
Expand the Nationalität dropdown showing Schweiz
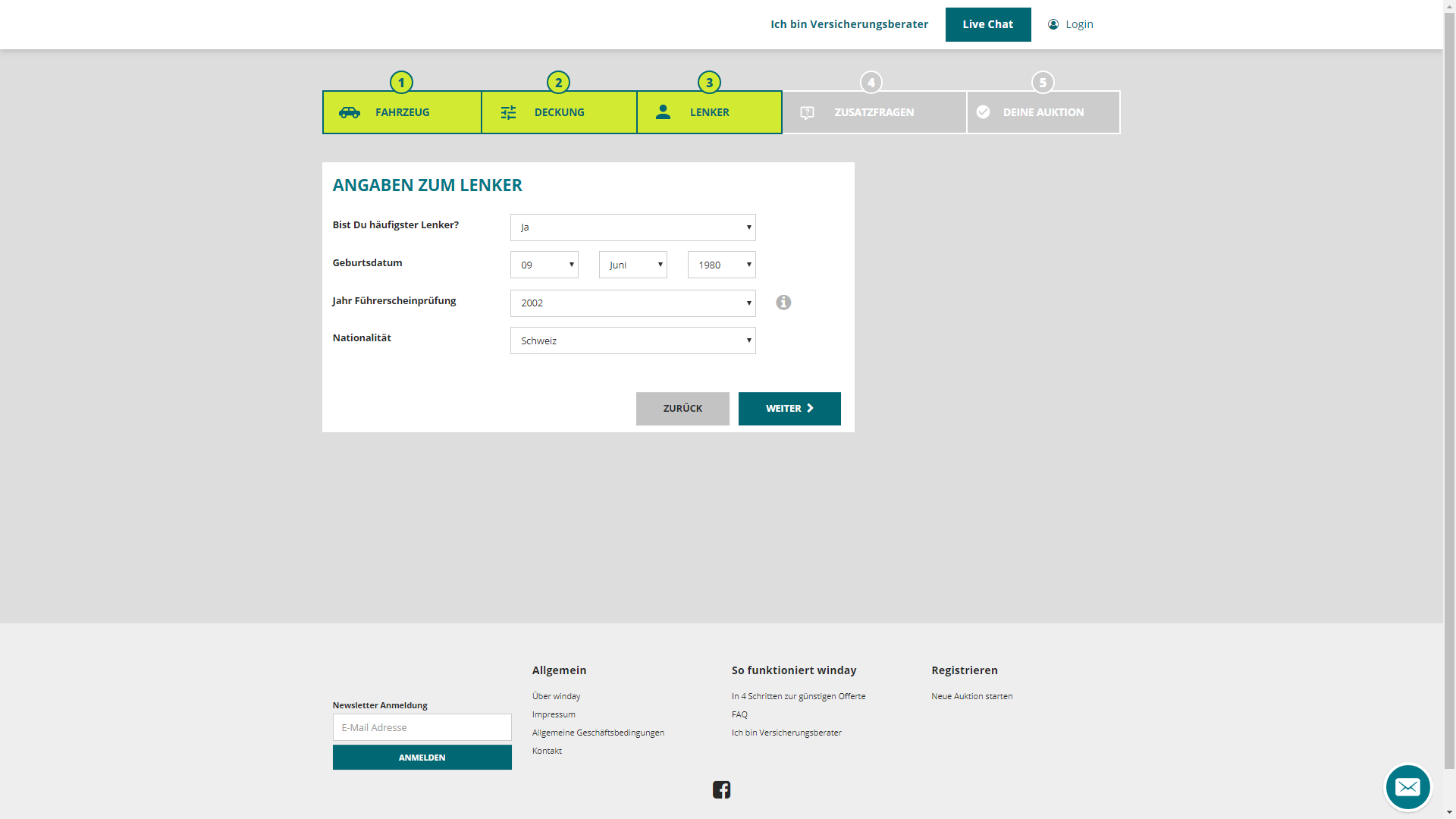(632, 340)
